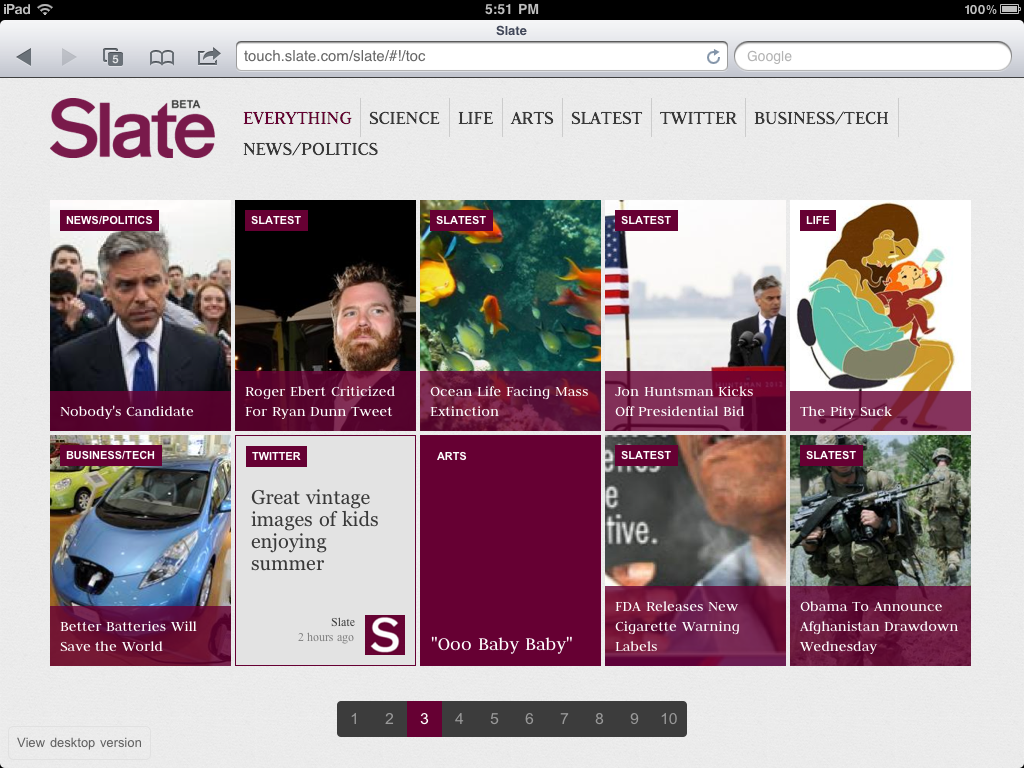Open the NEWS/POLITICS navigation item
1024x768 pixels.
pyautogui.click(x=310, y=150)
